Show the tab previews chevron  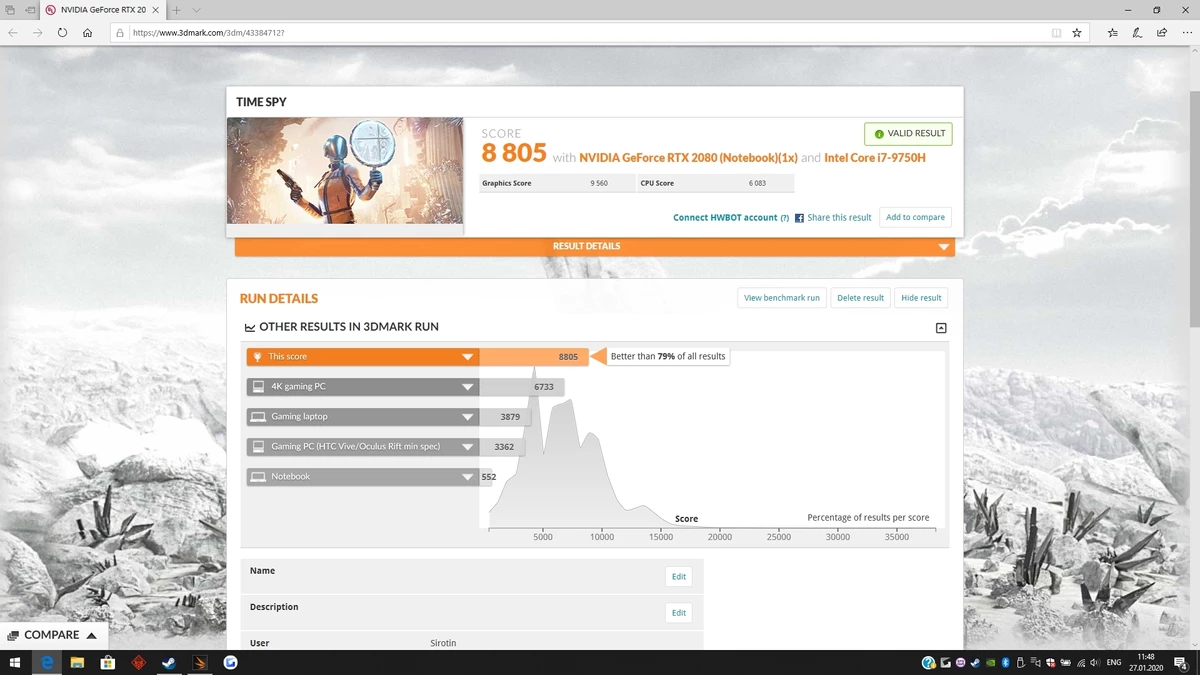click(196, 9)
